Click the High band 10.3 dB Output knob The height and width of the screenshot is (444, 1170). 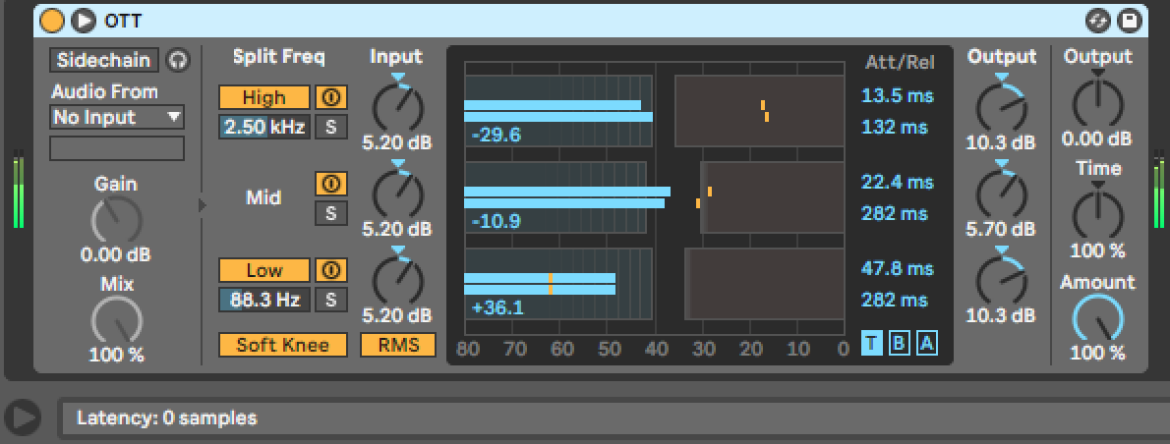1001,107
